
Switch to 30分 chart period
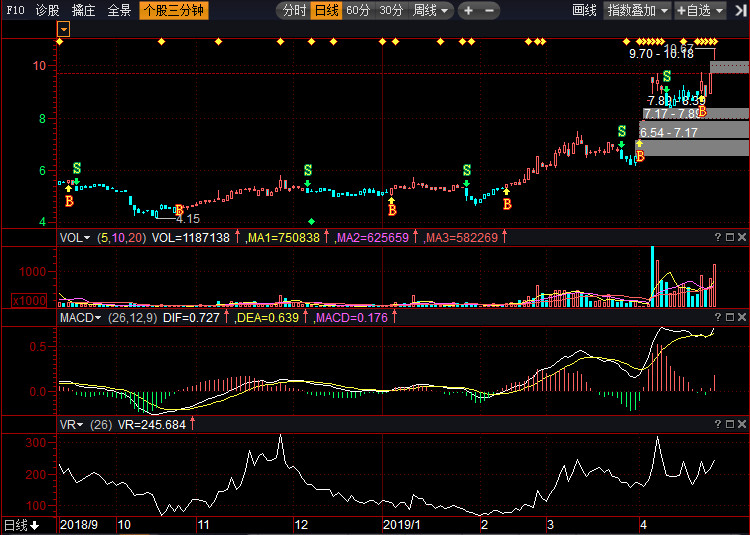[x=391, y=10]
